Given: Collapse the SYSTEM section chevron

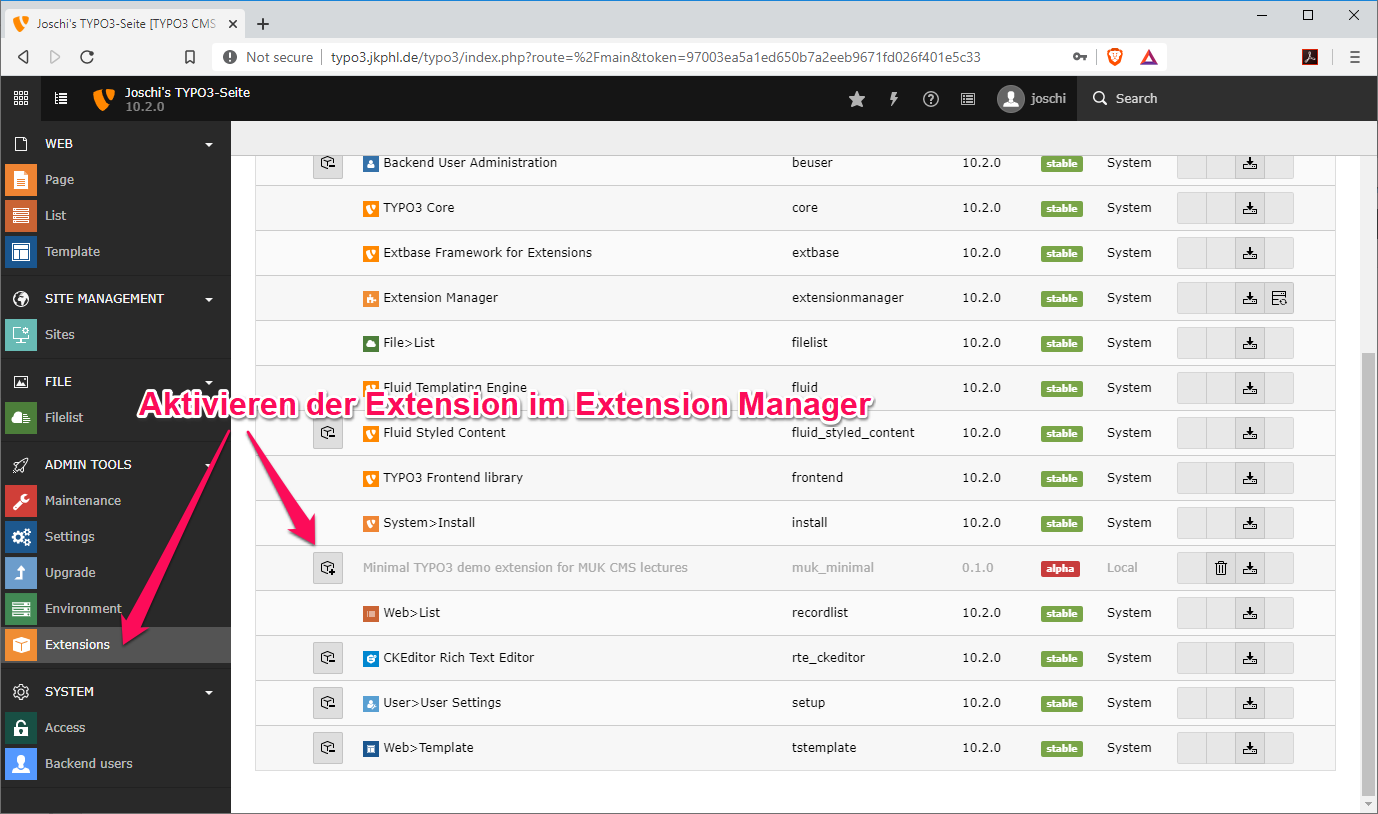Looking at the screenshot, I should click(x=209, y=691).
